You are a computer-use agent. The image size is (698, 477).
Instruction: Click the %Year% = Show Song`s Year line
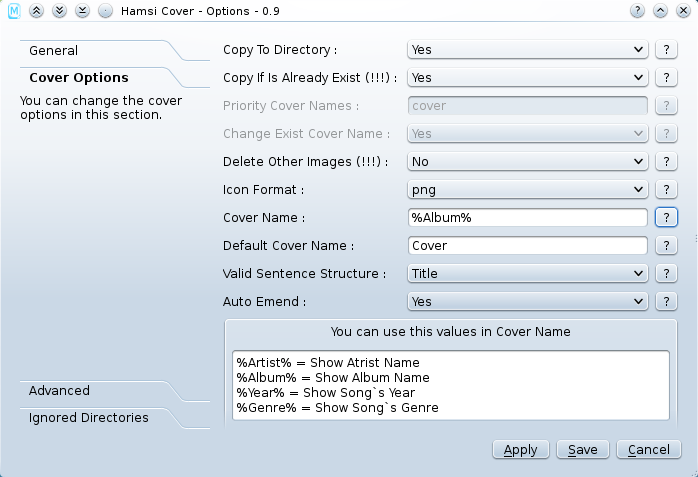[x=325, y=393]
